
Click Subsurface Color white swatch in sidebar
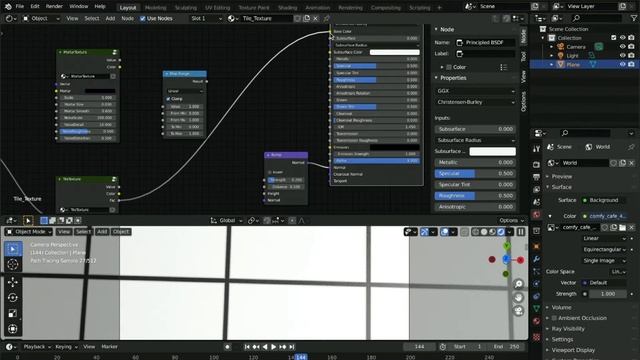coord(492,151)
